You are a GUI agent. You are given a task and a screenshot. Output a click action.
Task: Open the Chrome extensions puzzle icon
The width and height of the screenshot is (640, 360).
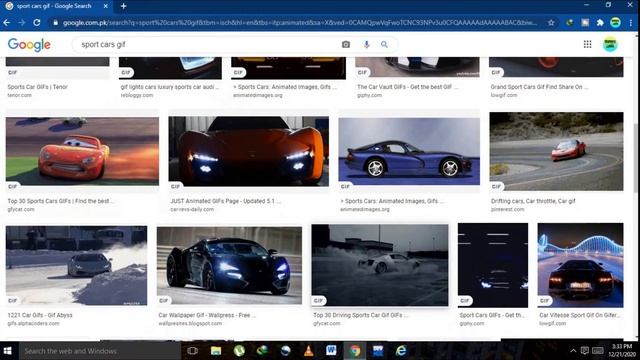tap(600, 23)
